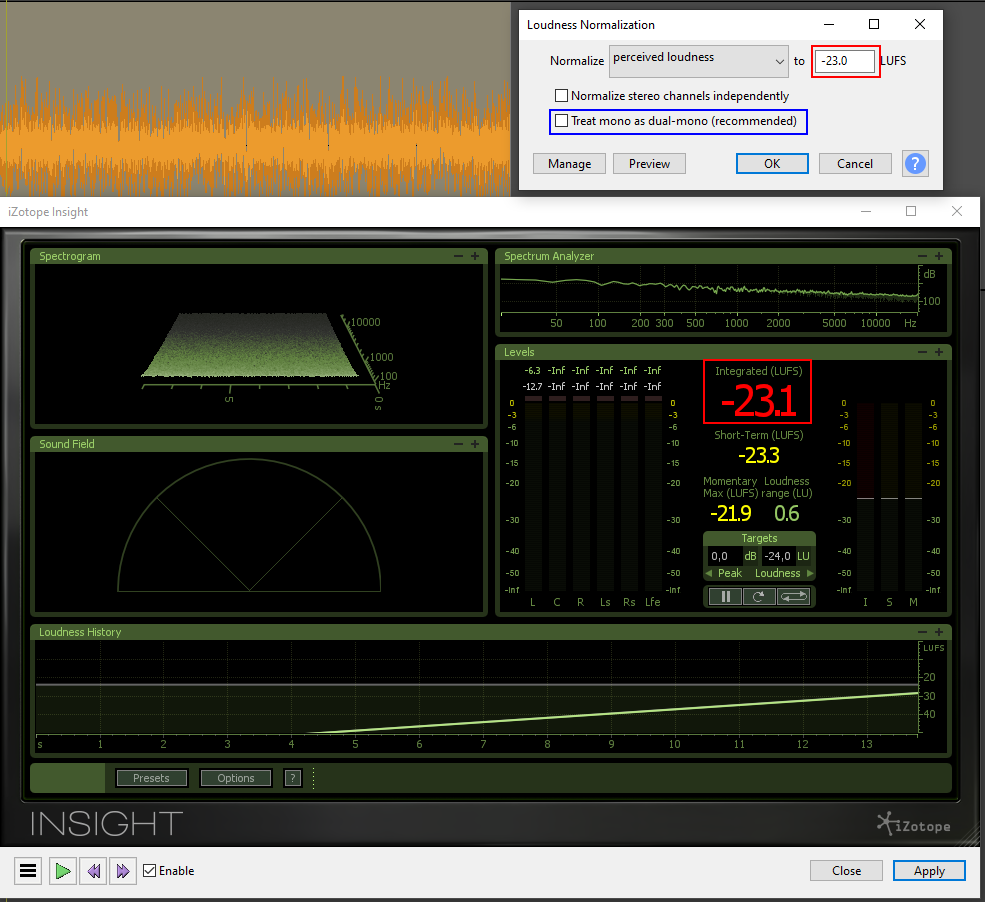Toggle the Enable checkbox at the bottom
The height and width of the screenshot is (902, 985).
tap(147, 870)
